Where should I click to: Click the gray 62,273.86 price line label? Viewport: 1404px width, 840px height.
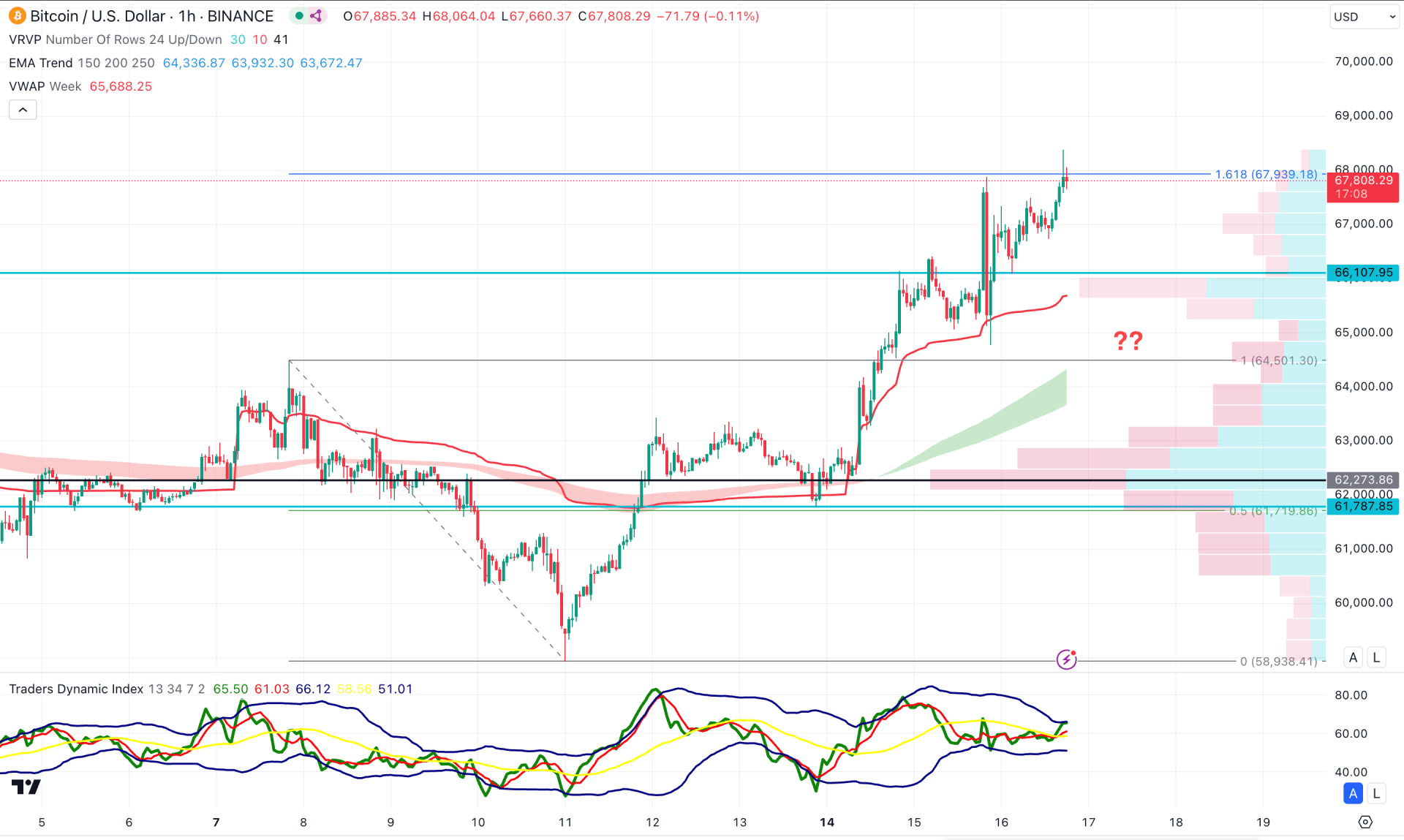pos(1363,480)
